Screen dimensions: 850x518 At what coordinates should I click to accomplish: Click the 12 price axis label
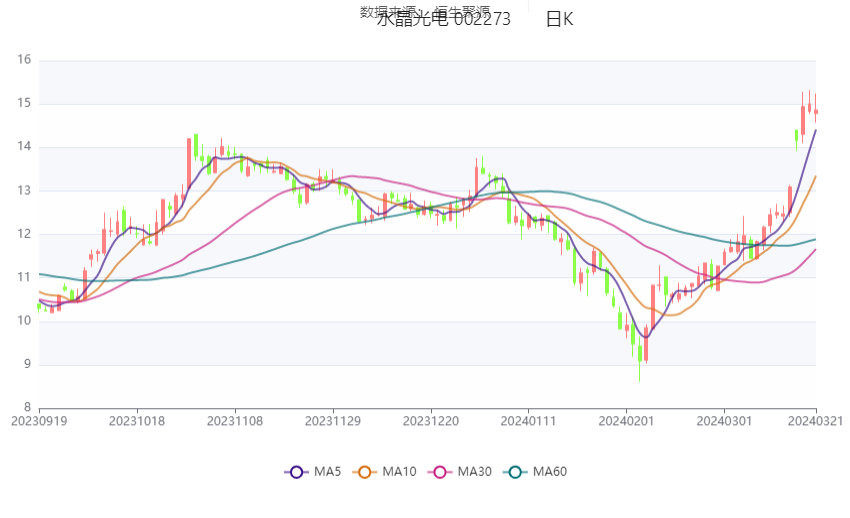coord(24,234)
